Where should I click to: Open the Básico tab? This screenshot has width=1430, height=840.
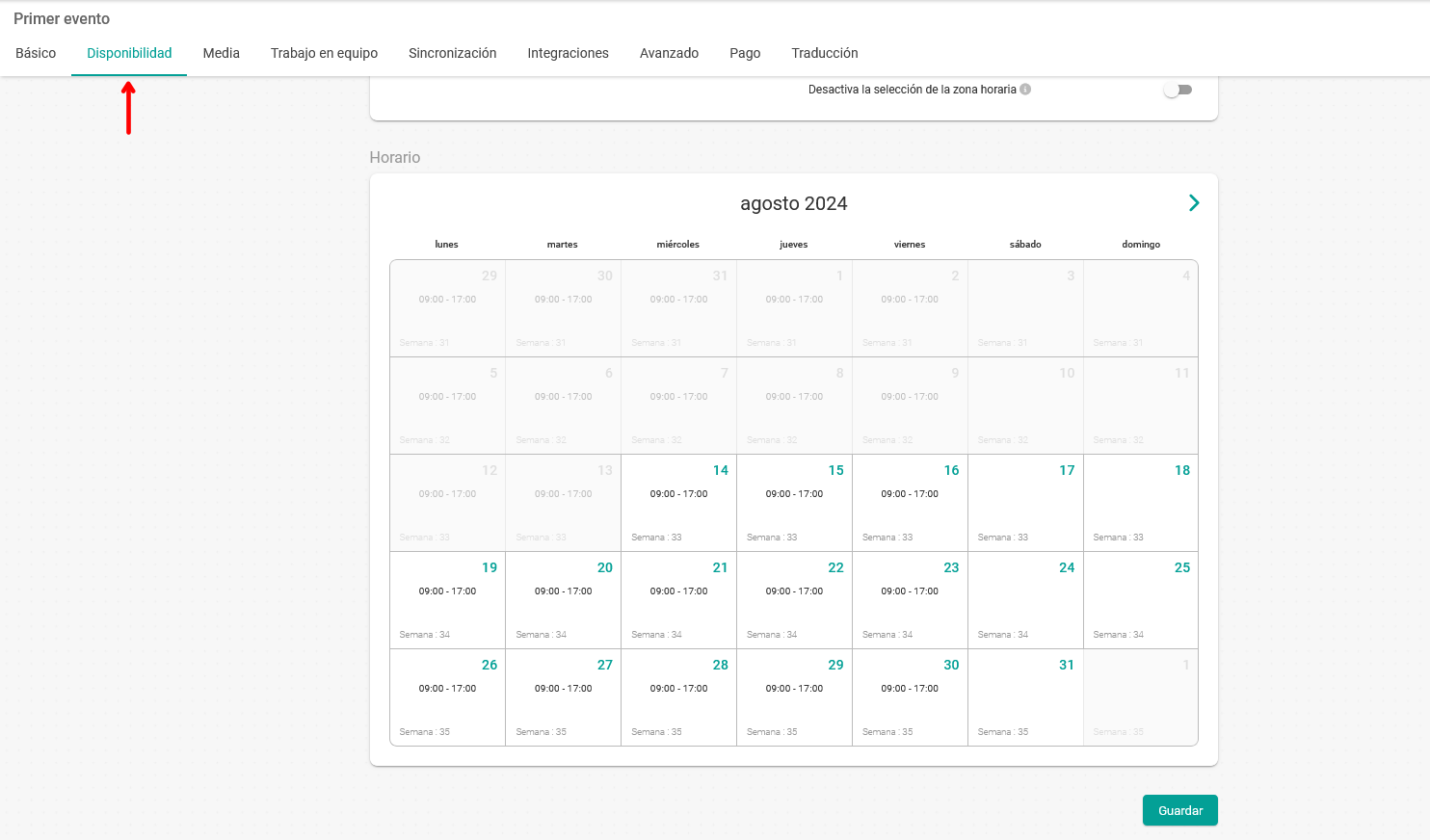36,53
